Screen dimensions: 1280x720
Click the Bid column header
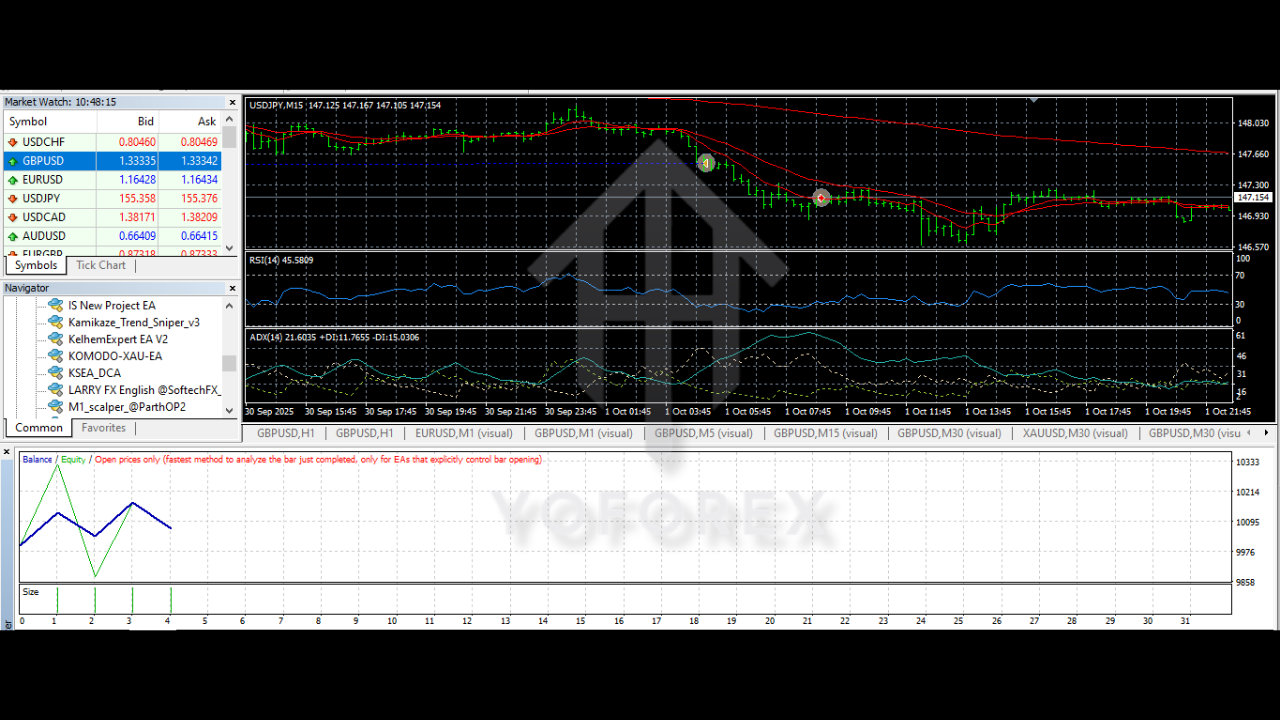pyautogui.click(x=146, y=122)
